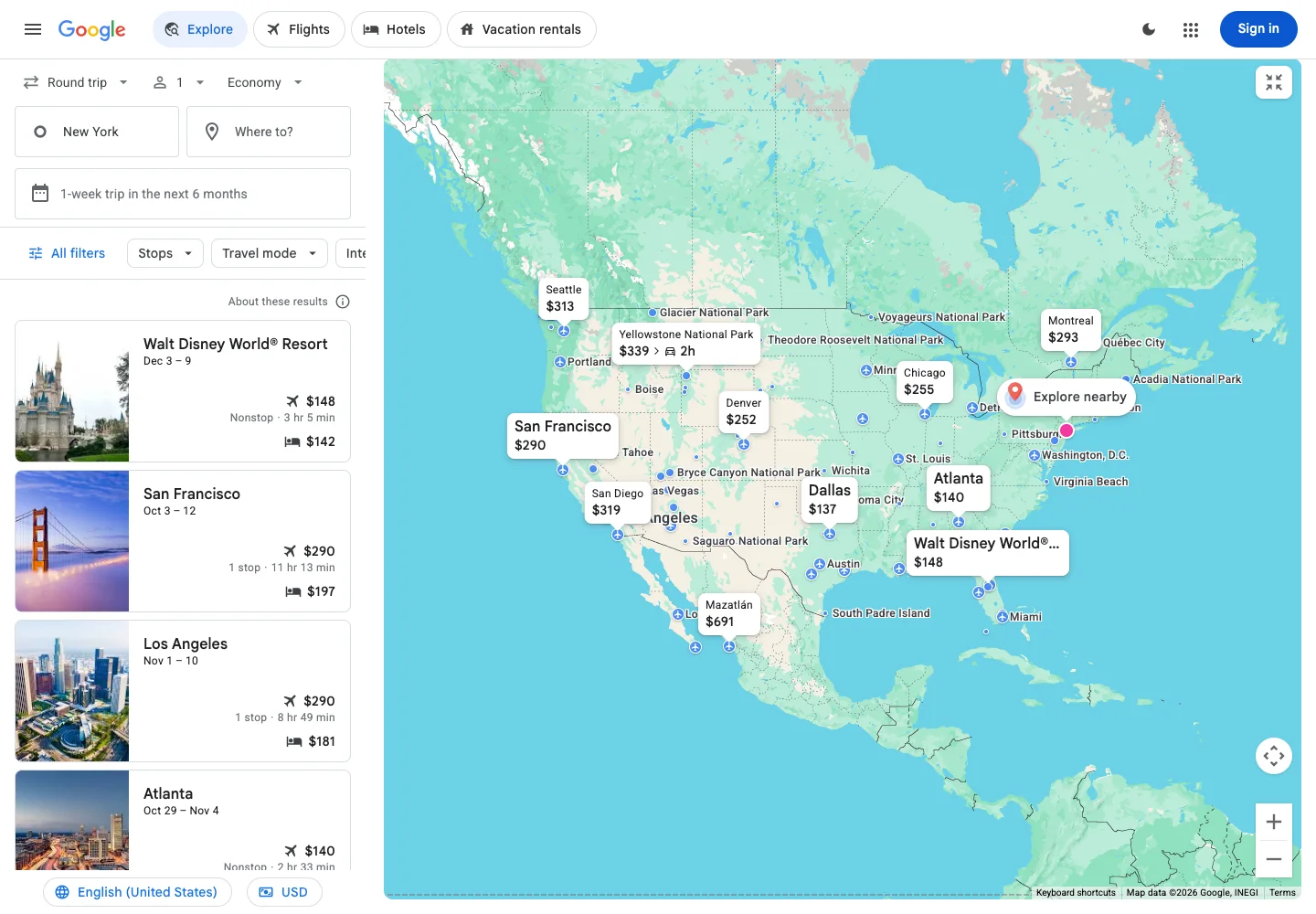
Task: Click the Golden Gate Bridge thumbnail
Action: (x=72, y=541)
